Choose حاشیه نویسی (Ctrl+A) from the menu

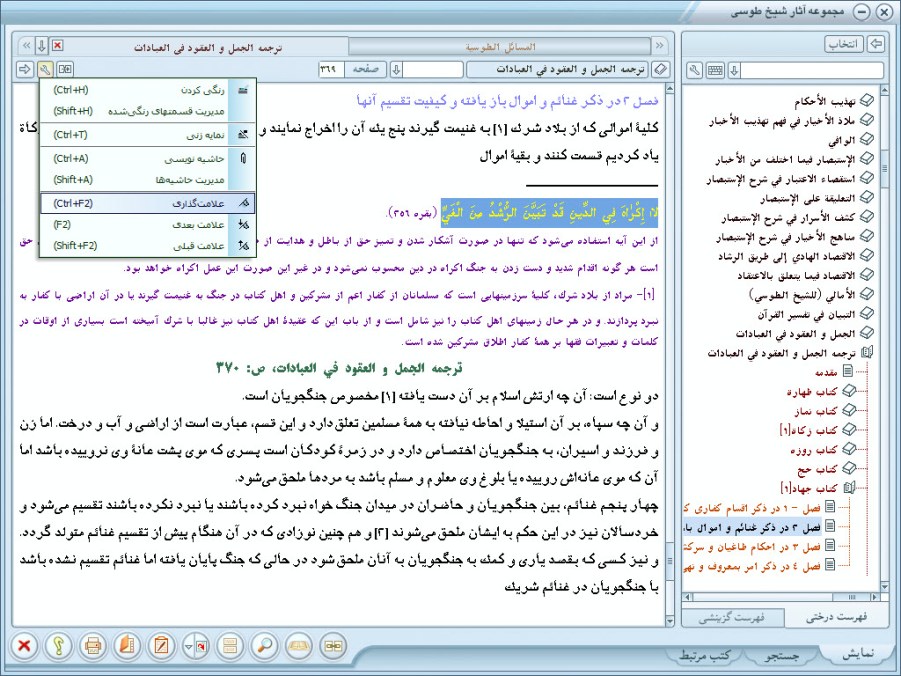tap(148, 159)
